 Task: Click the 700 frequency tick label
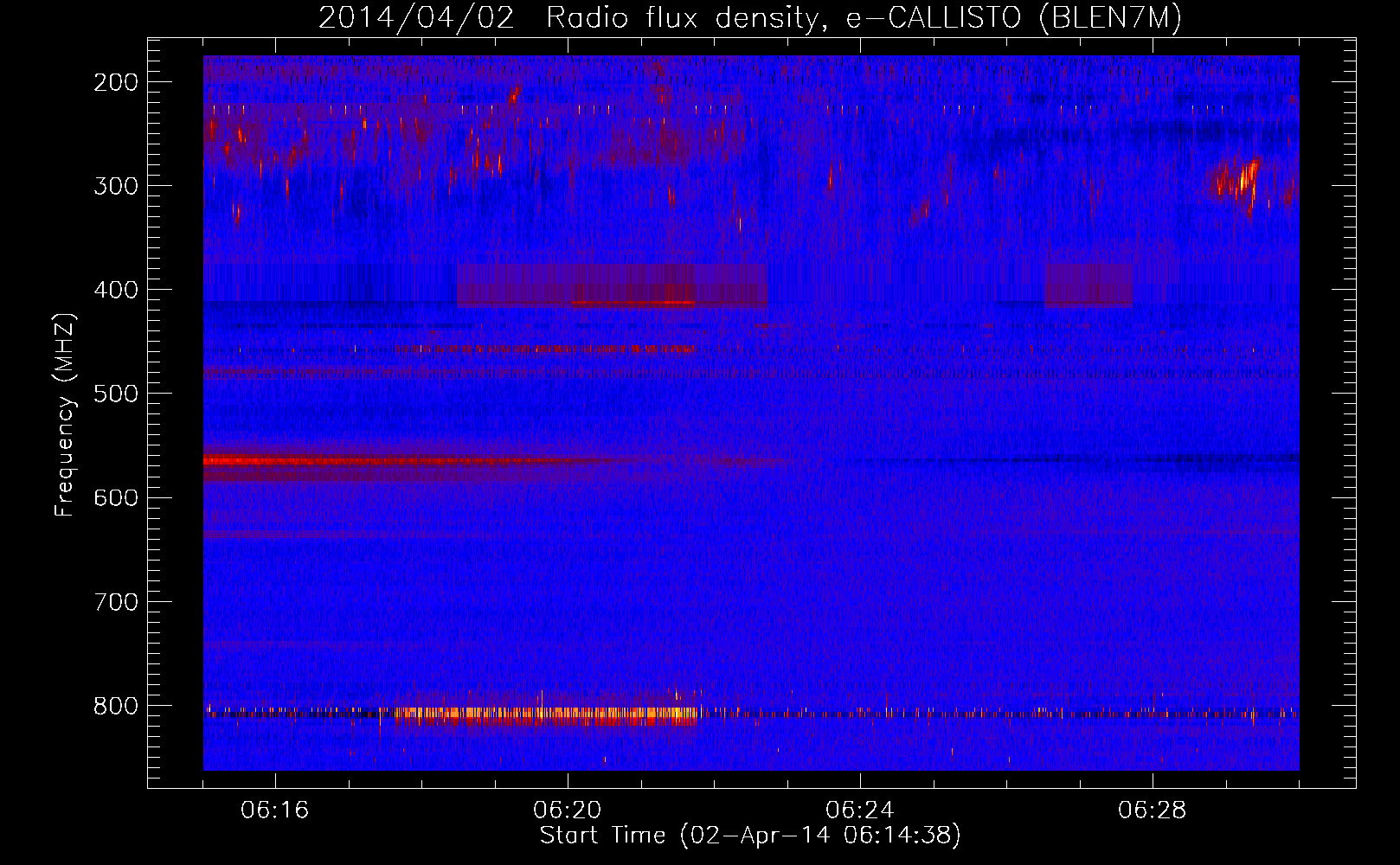(116, 602)
